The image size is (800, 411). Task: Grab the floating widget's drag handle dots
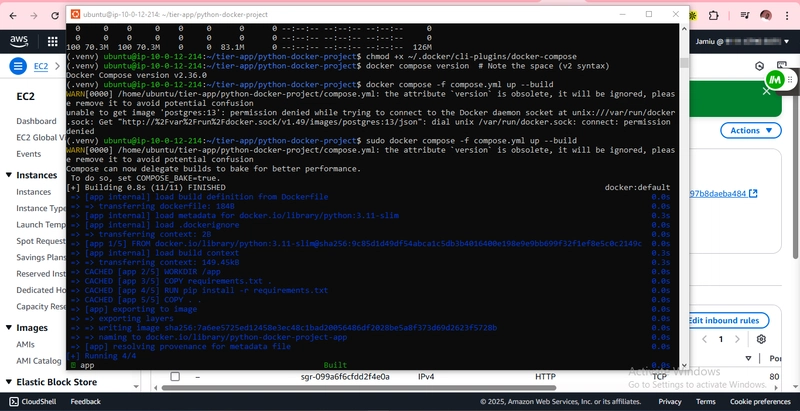pos(790,80)
